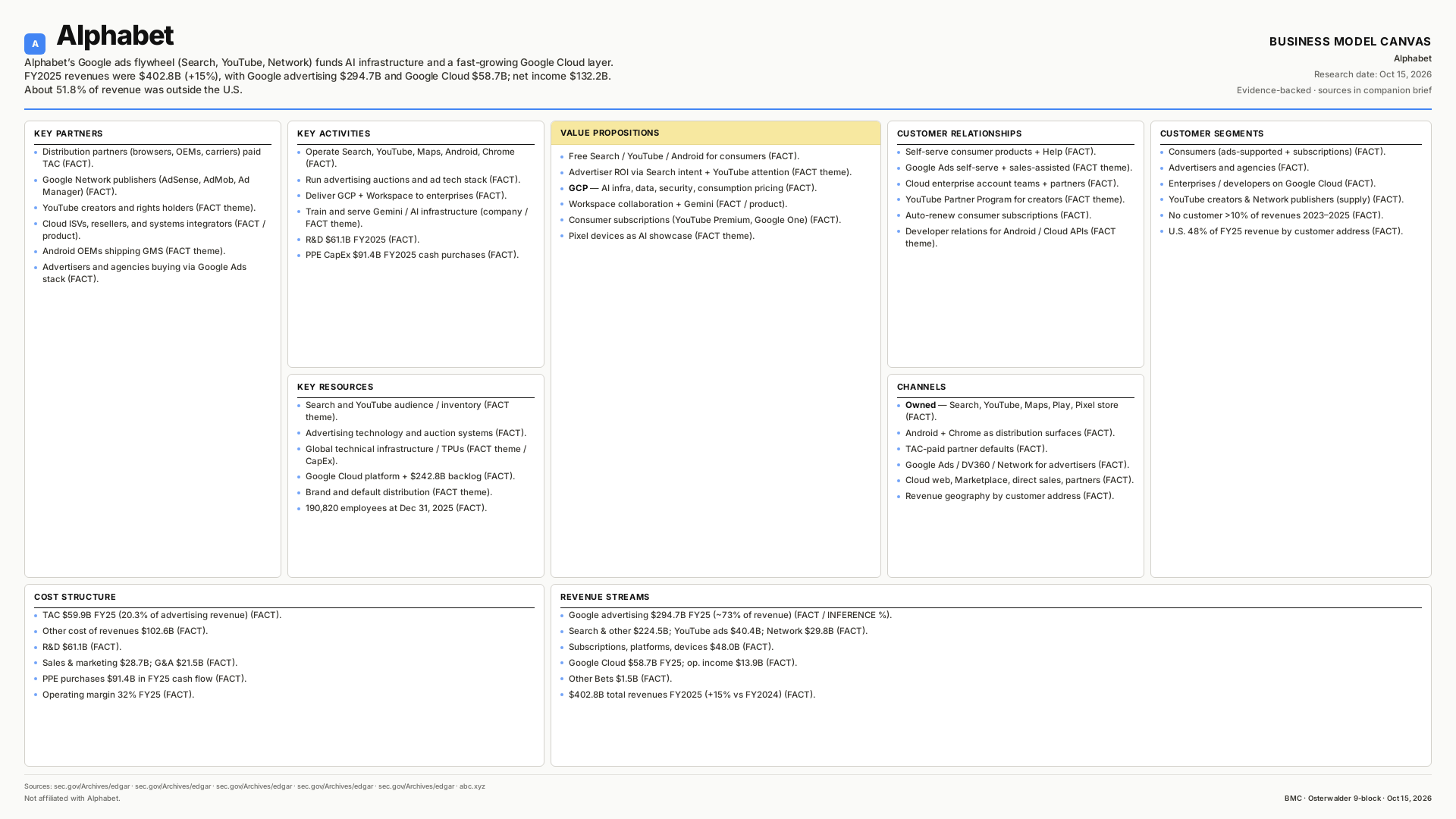Click 'Free Search / YouTube / Android for consumers'

click(684, 156)
